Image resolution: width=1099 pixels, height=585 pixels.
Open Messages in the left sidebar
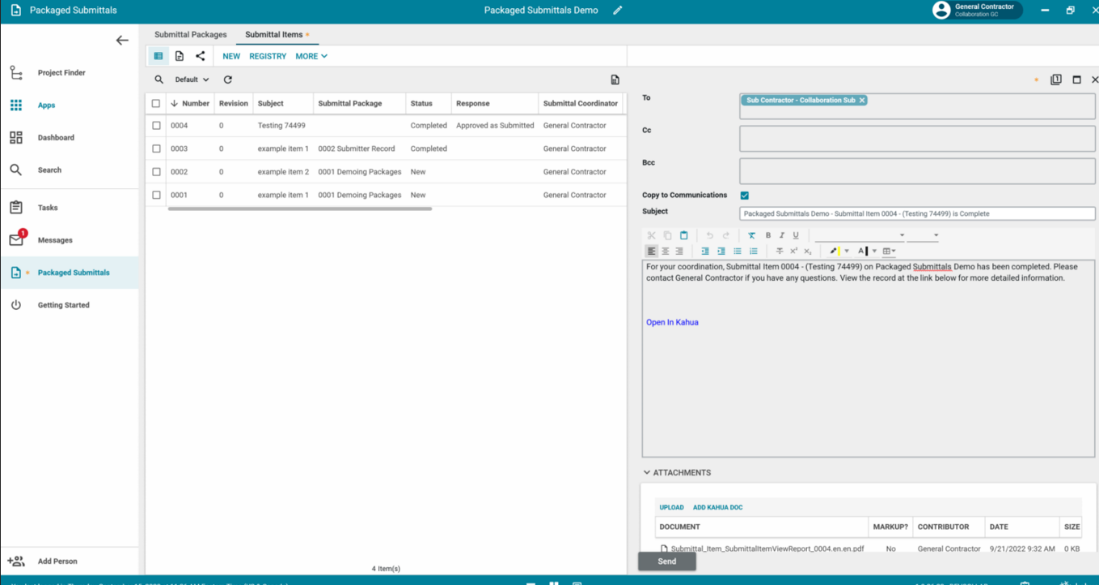(55, 240)
